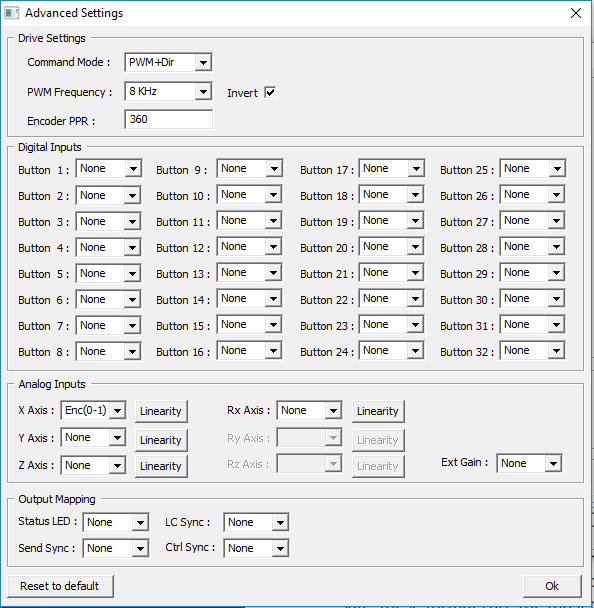Expand the Rx Axis dropdown
594x608 pixels.
[309, 410]
